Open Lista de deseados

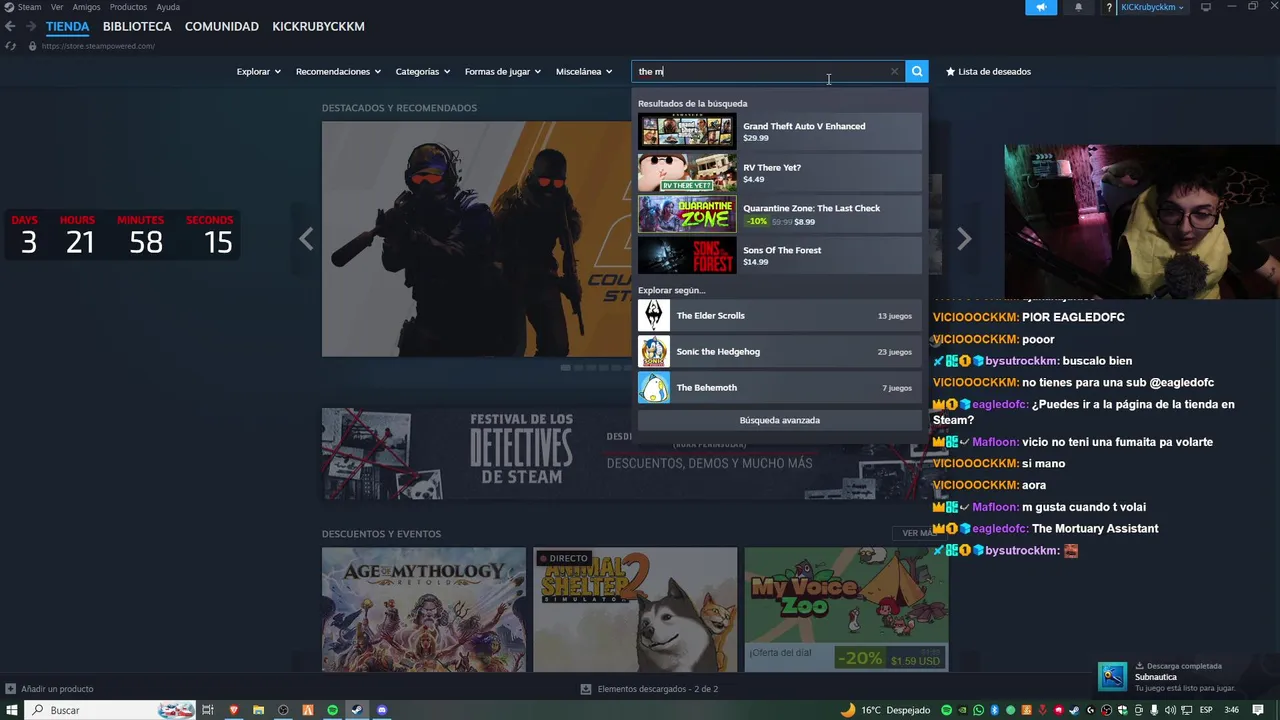pyautogui.click(x=988, y=71)
